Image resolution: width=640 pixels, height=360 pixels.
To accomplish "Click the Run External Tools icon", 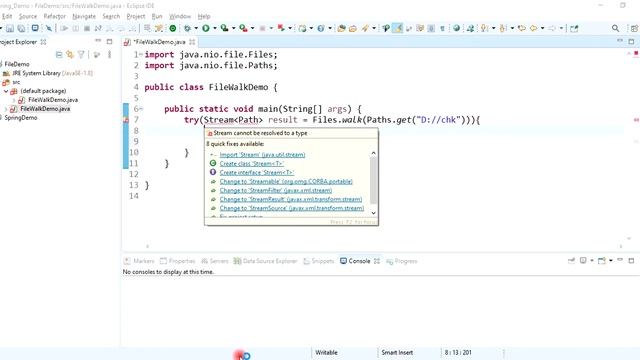I will coord(243,28).
